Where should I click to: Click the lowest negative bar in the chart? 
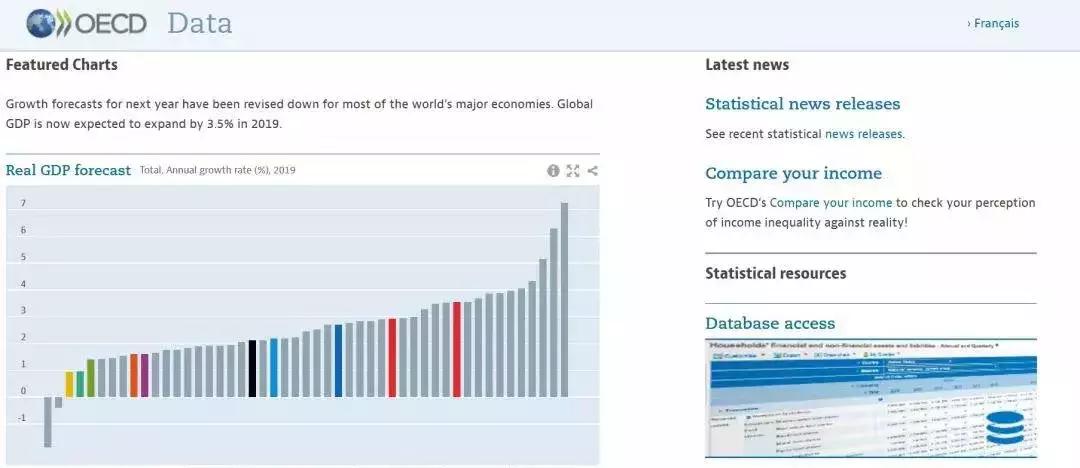point(47,421)
